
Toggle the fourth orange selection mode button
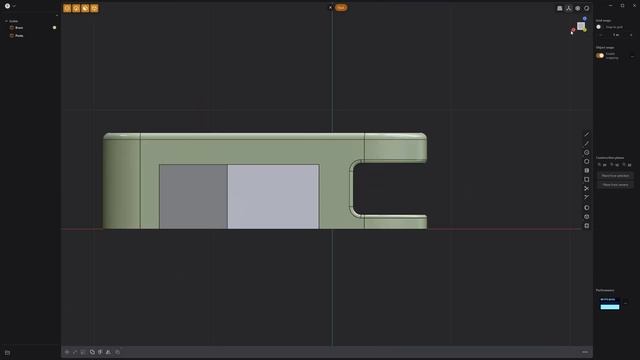94,8
